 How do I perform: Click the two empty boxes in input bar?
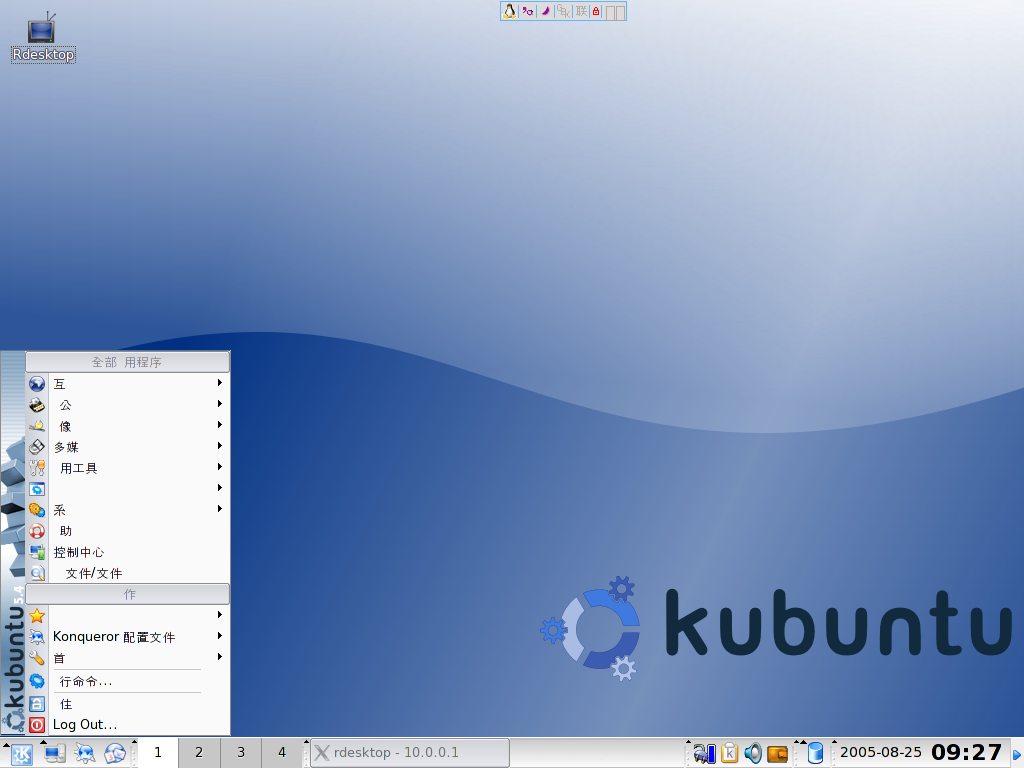(615, 12)
